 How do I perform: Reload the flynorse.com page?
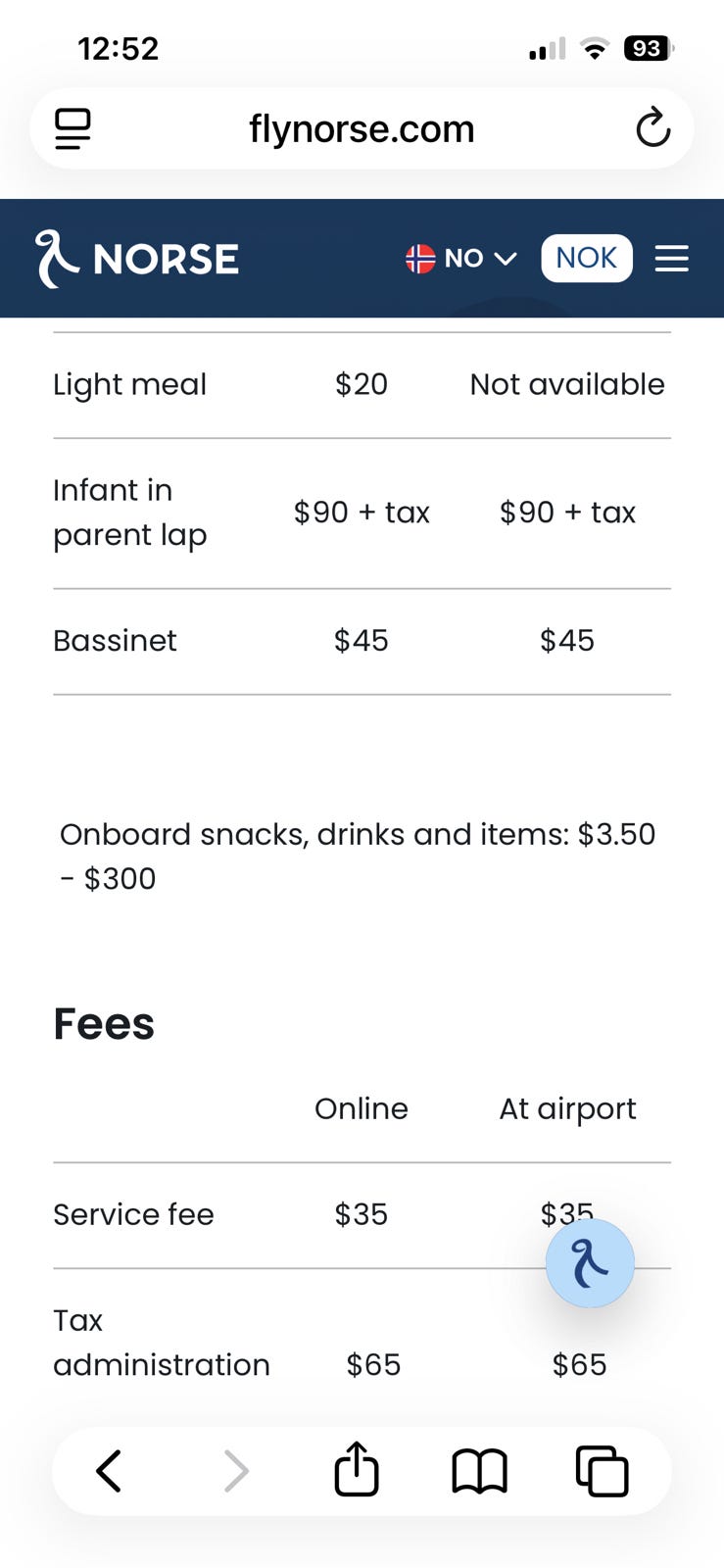click(652, 128)
